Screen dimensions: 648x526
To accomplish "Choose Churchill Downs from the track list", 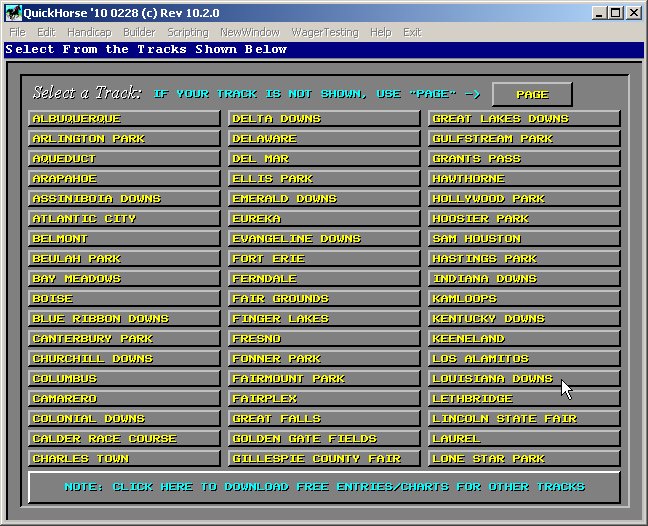I will coord(124,359).
